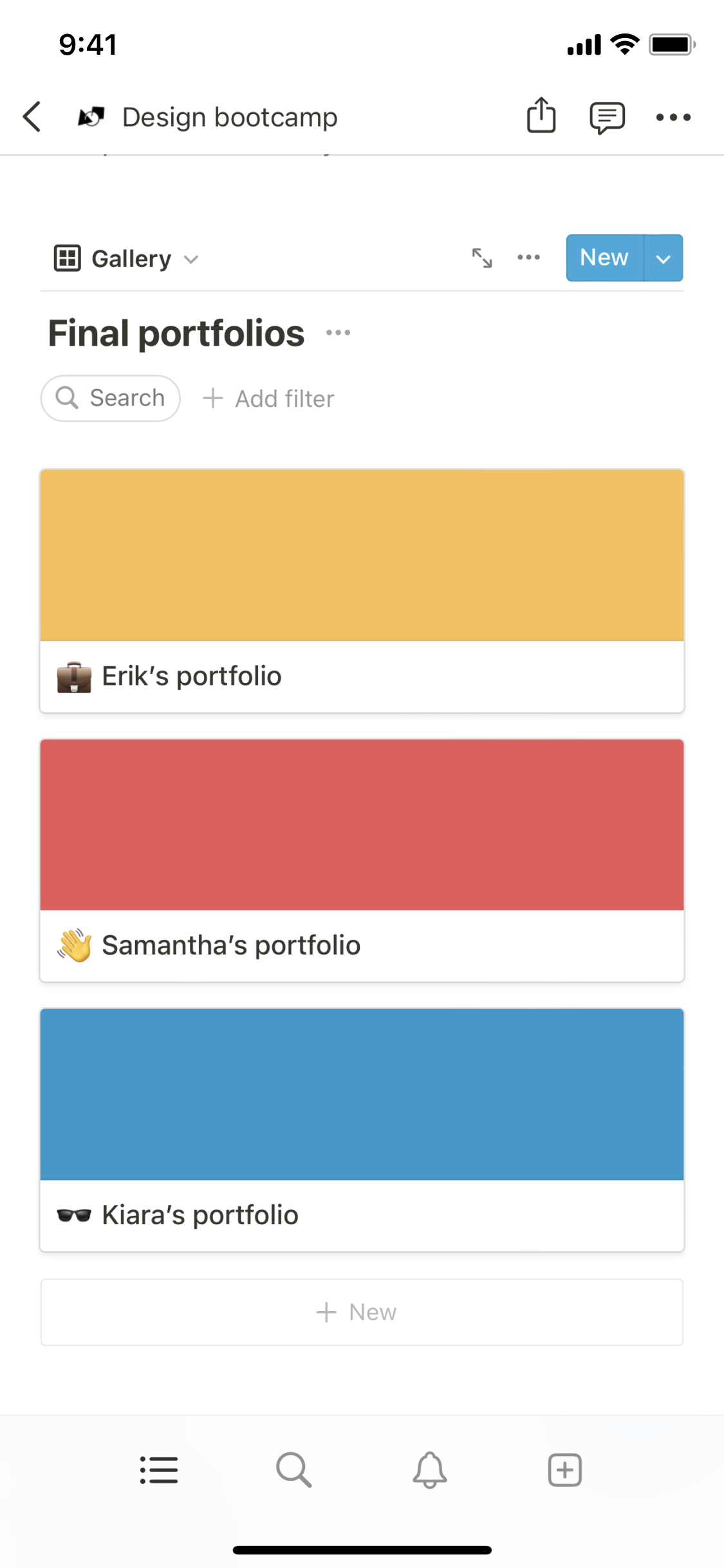Open notifications bell
This screenshot has width=724, height=1568.
430,1470
